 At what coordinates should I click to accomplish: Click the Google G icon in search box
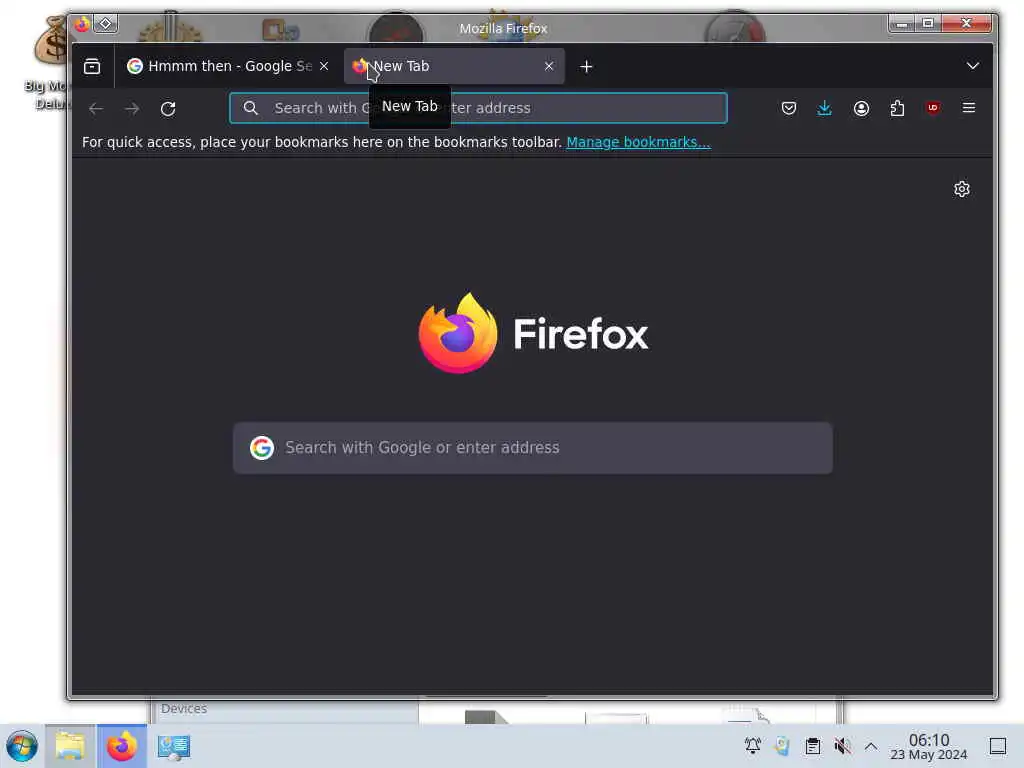tap(262, 448)
